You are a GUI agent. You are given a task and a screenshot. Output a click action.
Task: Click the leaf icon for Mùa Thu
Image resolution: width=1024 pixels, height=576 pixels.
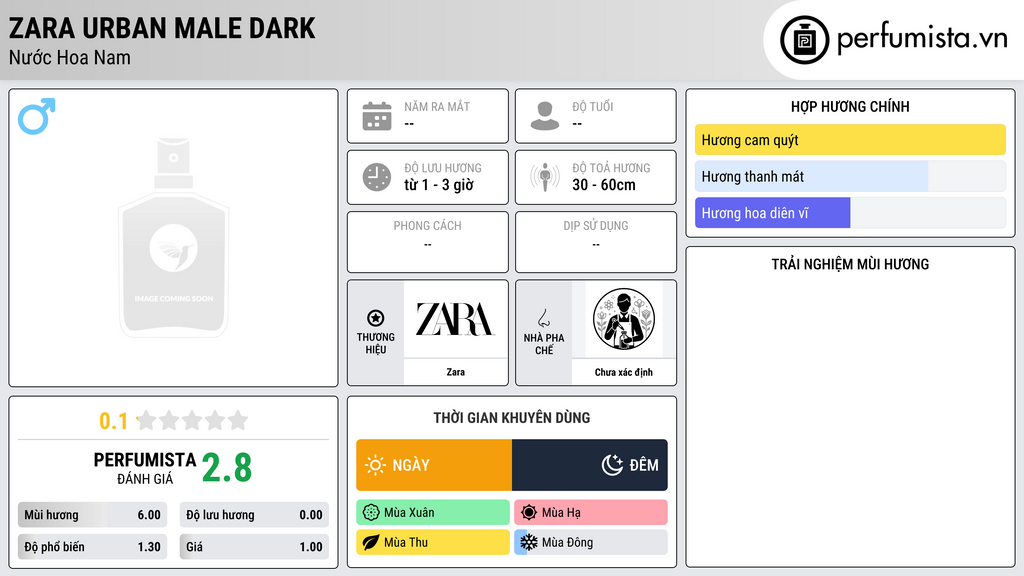pyautogui.click(x=371, y=542)
